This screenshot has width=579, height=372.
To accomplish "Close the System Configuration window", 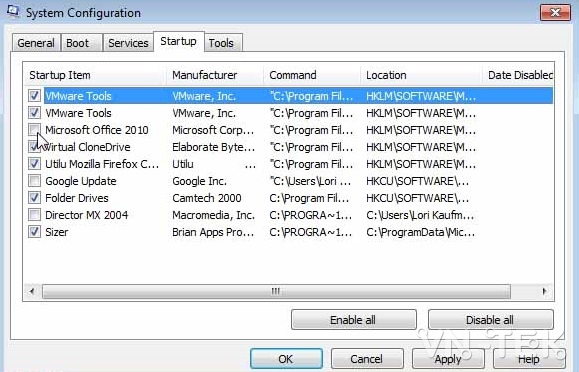I will click(x=555, y=13).
